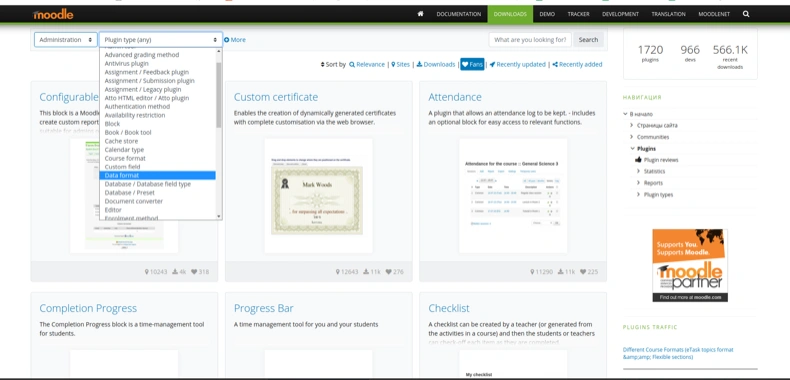This screenshot has width=790, height=380.
Task: Open the Administration dropdown
Action: (65, 40)
